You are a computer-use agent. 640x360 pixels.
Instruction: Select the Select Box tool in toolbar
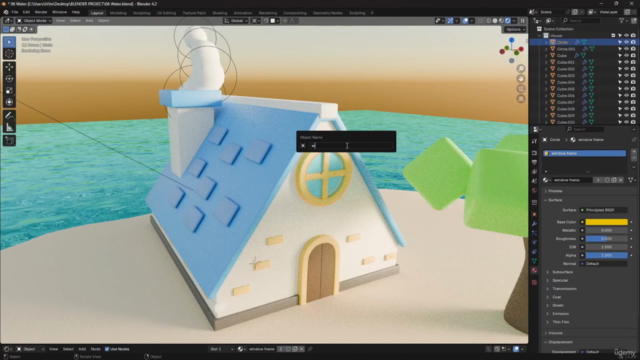coord(9,42)
